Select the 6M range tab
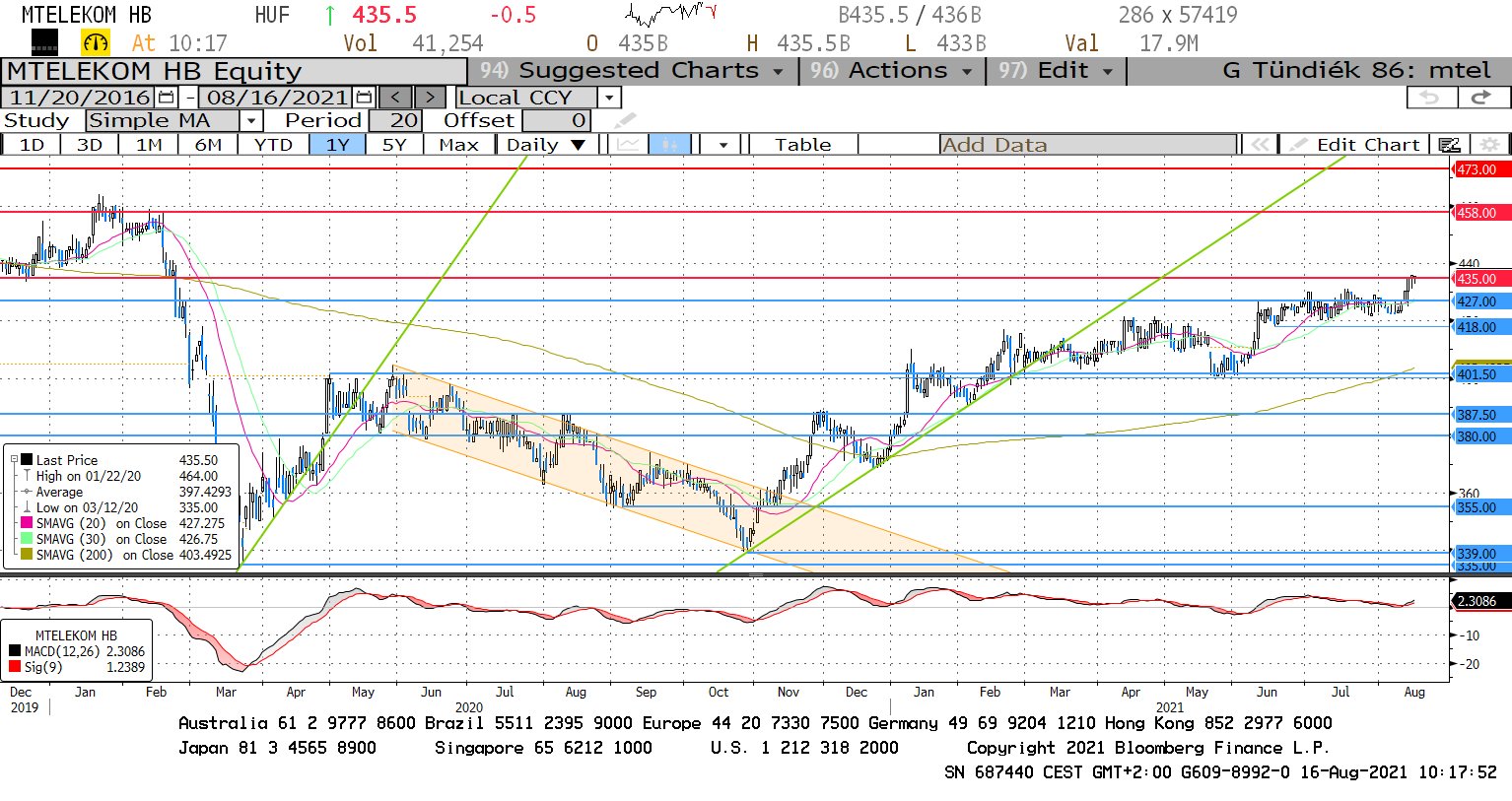 [208, 145]
